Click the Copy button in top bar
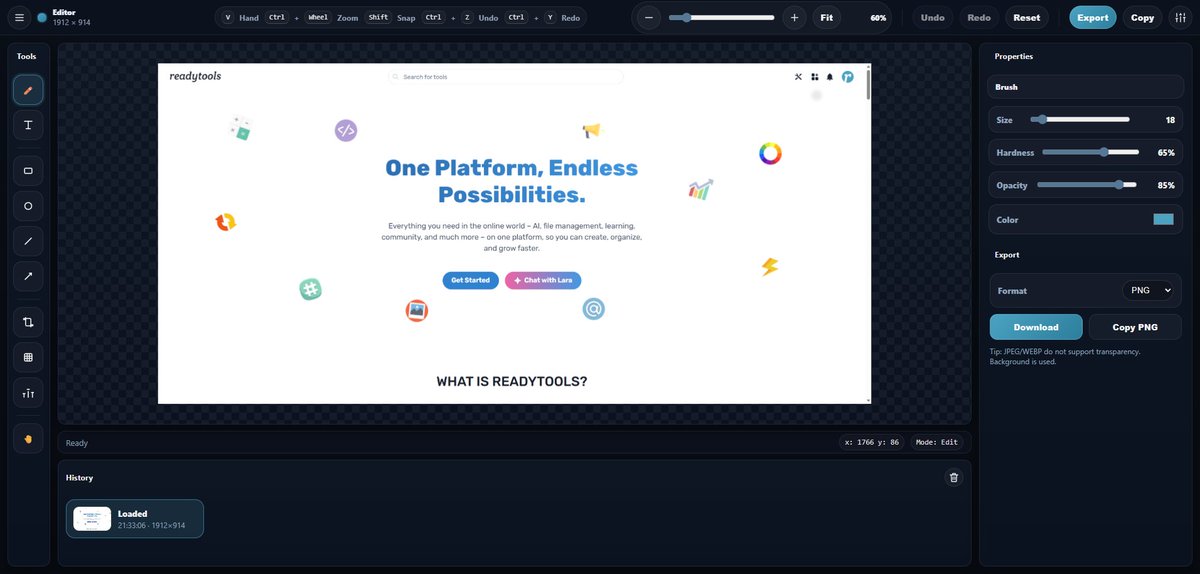Viewport: 1200px width, 574px height. coord(1142,17)
